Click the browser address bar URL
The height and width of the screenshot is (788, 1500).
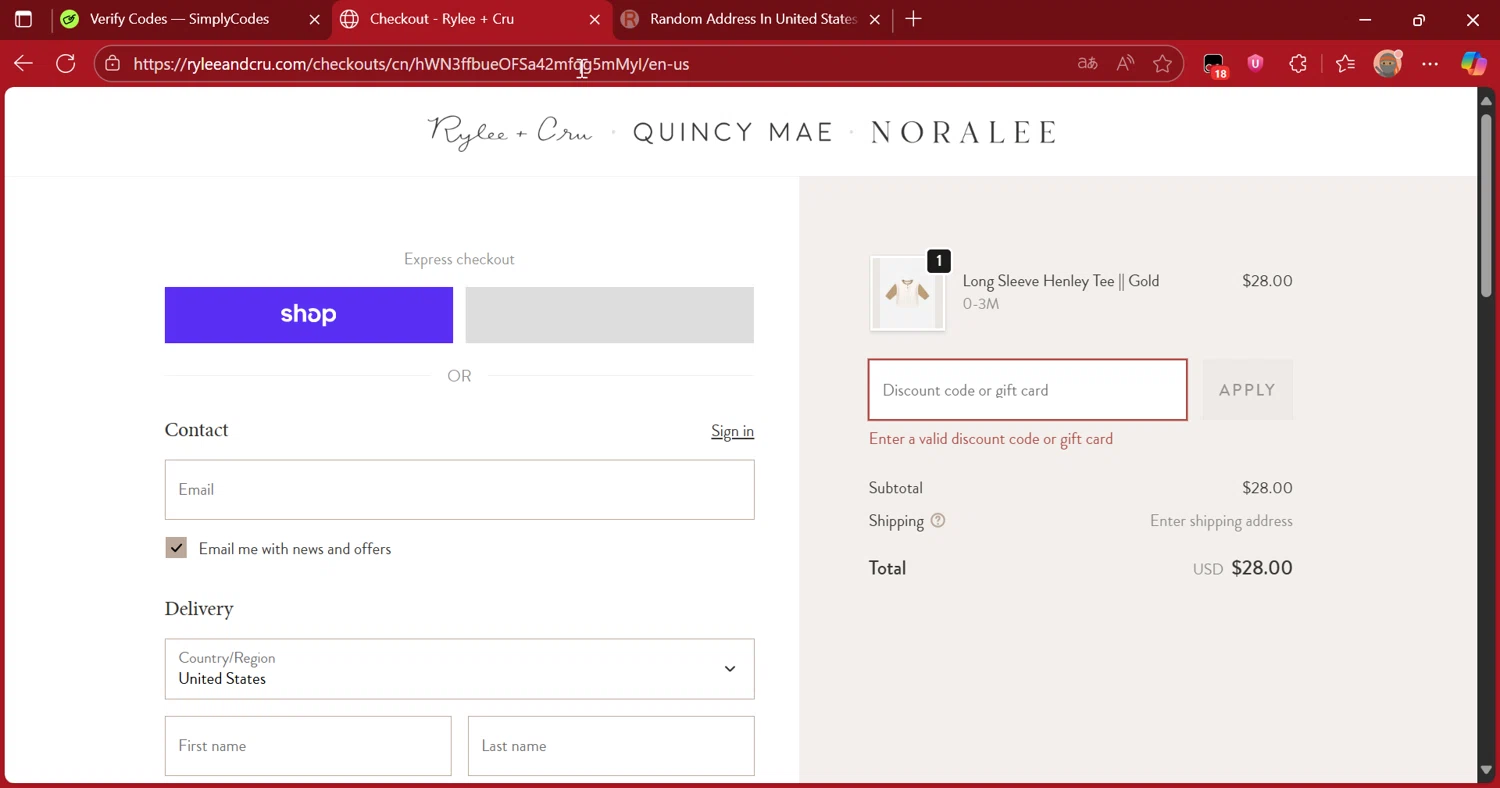(411, 64)
